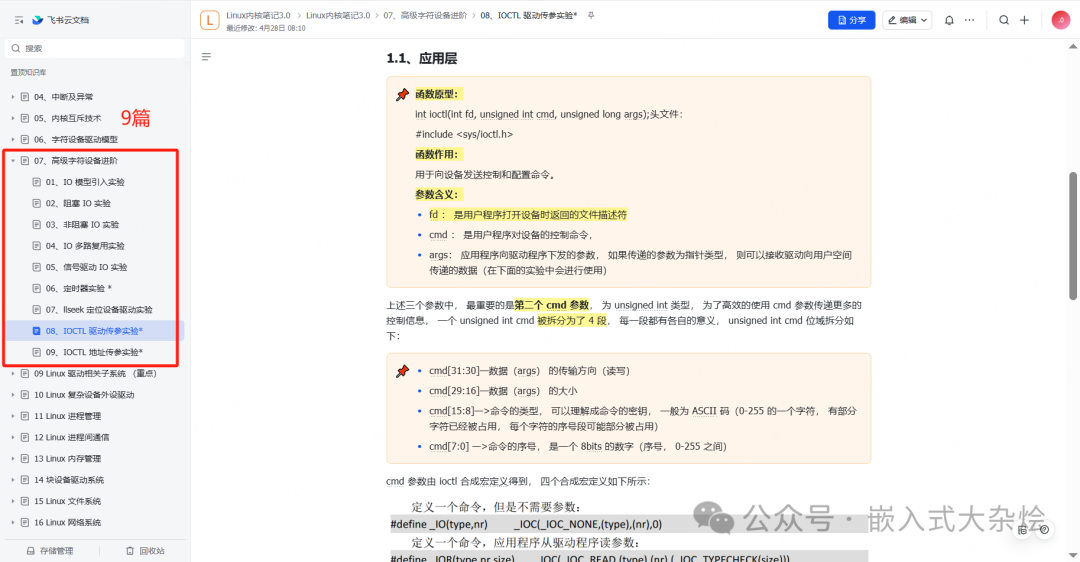Image resolution: width=1080 pixels, height=562 pixels.
Task: Open 09、IOCTL 地址传参实验* document
Action: click(94, 353)
